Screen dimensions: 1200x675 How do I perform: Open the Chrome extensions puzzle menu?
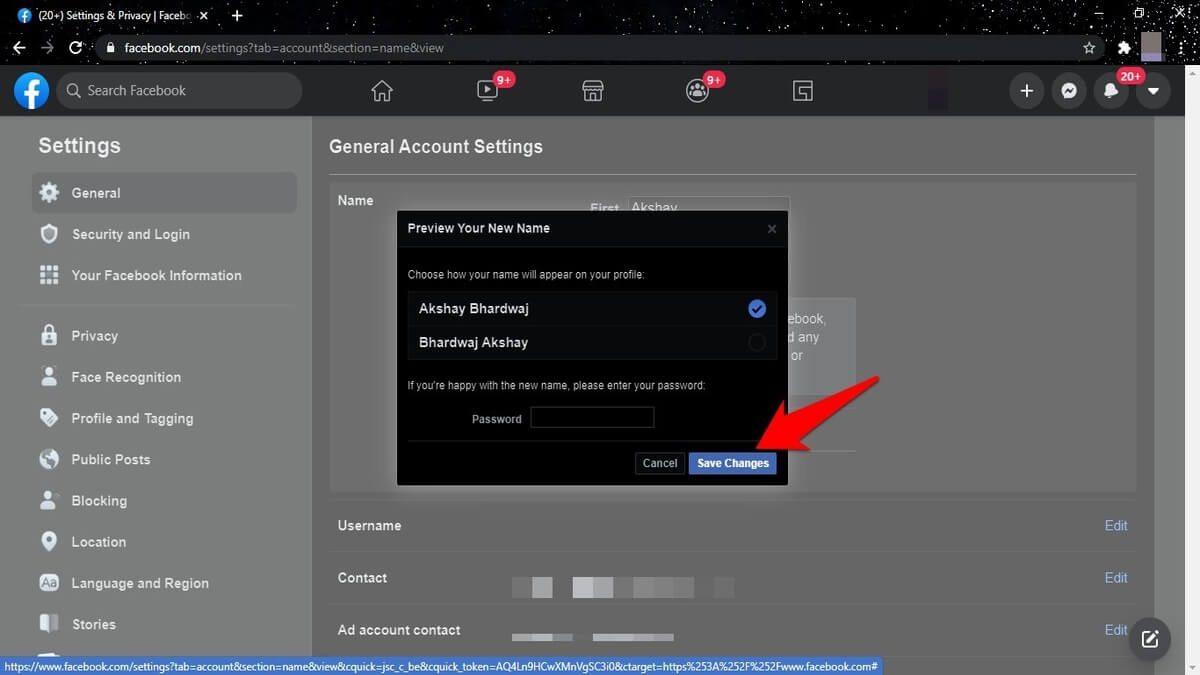[1124, 47]
